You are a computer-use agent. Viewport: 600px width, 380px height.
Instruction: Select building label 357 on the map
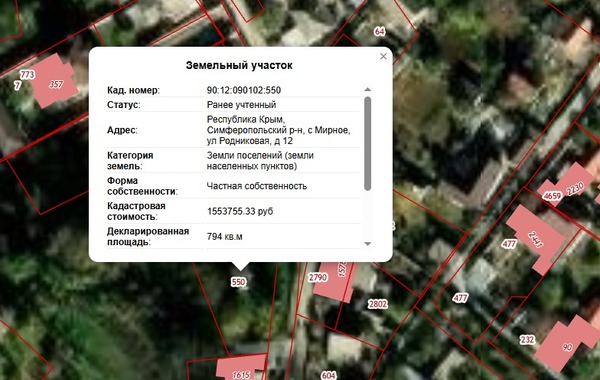click(x=56, y=84)
